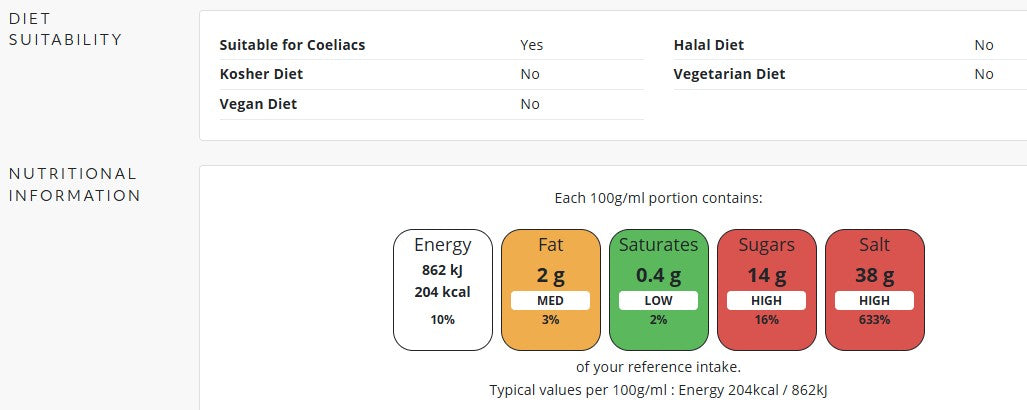Select the red Salt nutrition box
The image size is (1027, 410).
[x=875, y=290]
